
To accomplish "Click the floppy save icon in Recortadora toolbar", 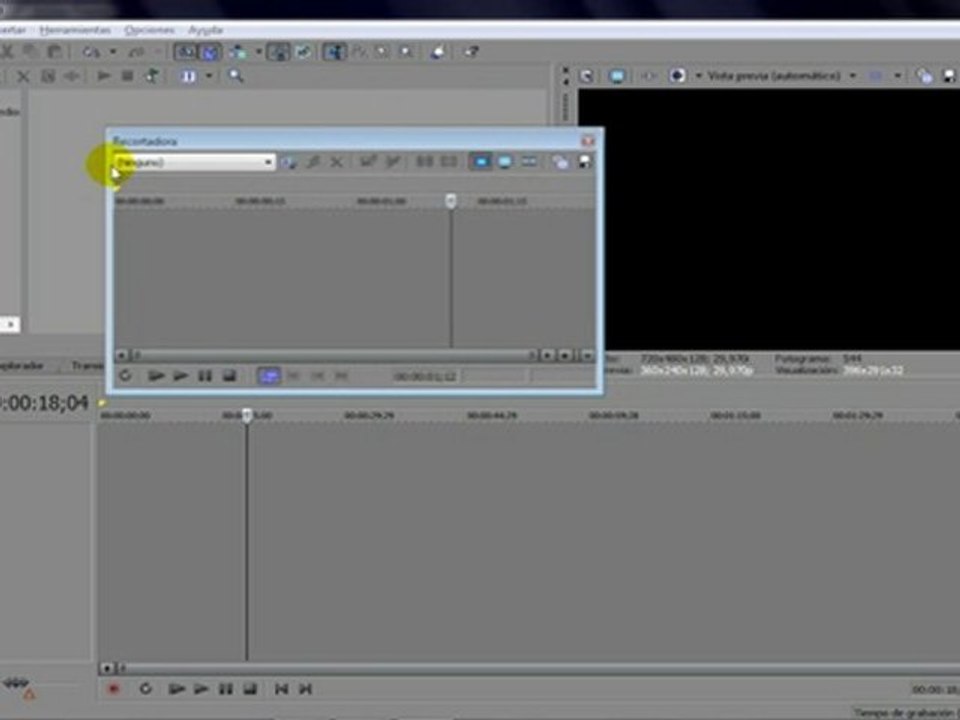I will pos(585,162).
